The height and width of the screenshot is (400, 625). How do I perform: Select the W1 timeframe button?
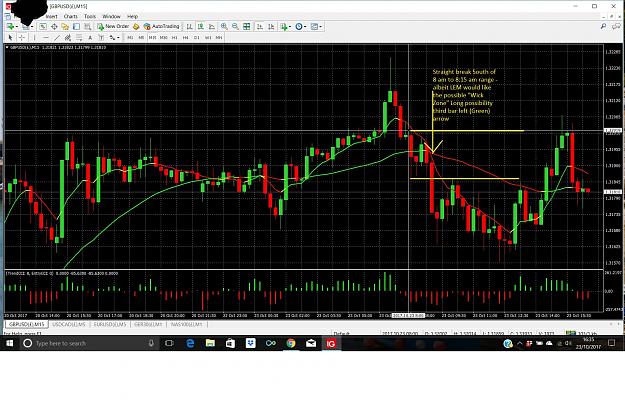click(x=208, y=37)
